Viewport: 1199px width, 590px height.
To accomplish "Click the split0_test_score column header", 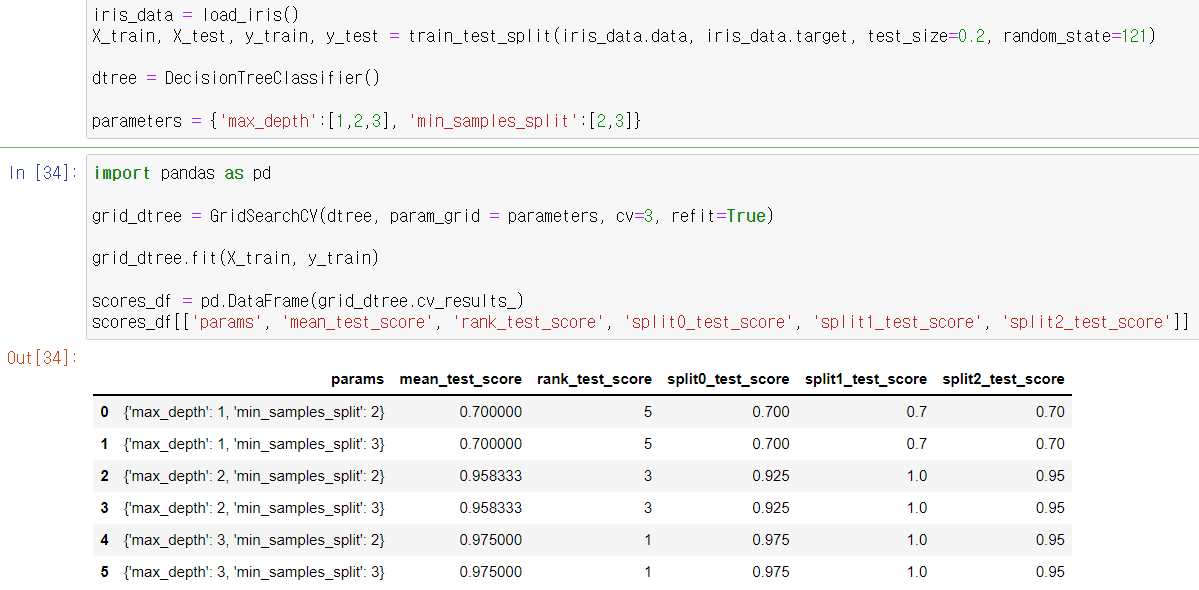I will click(728, 379).
